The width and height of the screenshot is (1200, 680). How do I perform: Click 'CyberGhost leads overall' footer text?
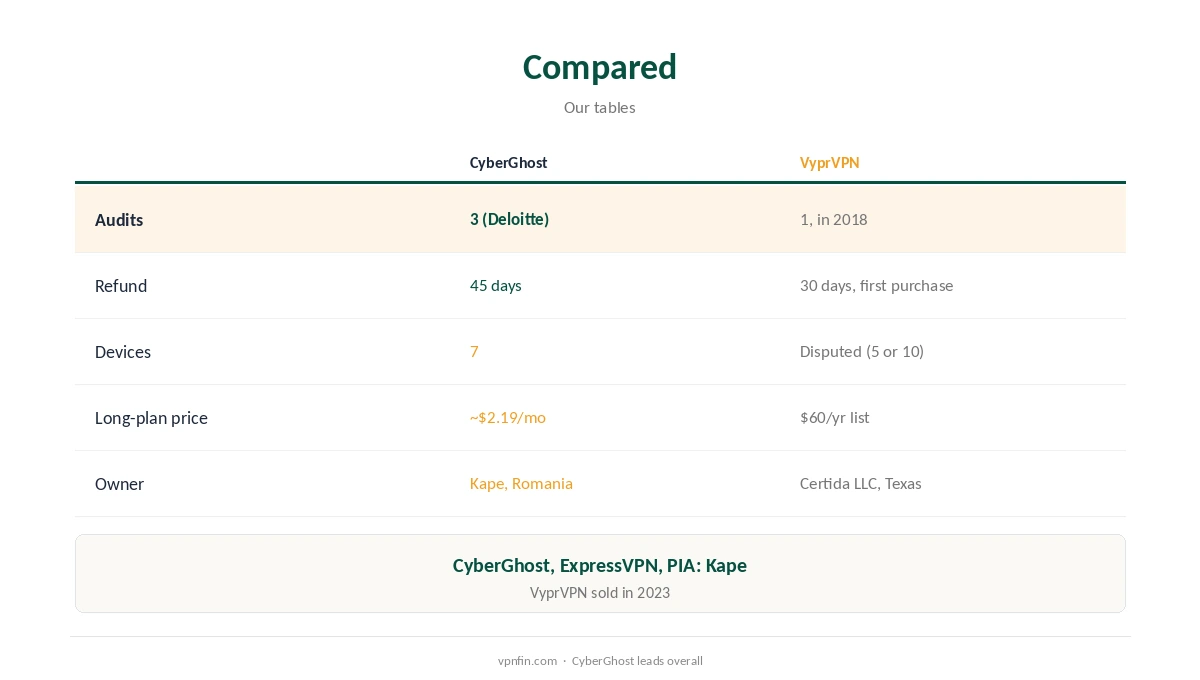click(637, 661)
